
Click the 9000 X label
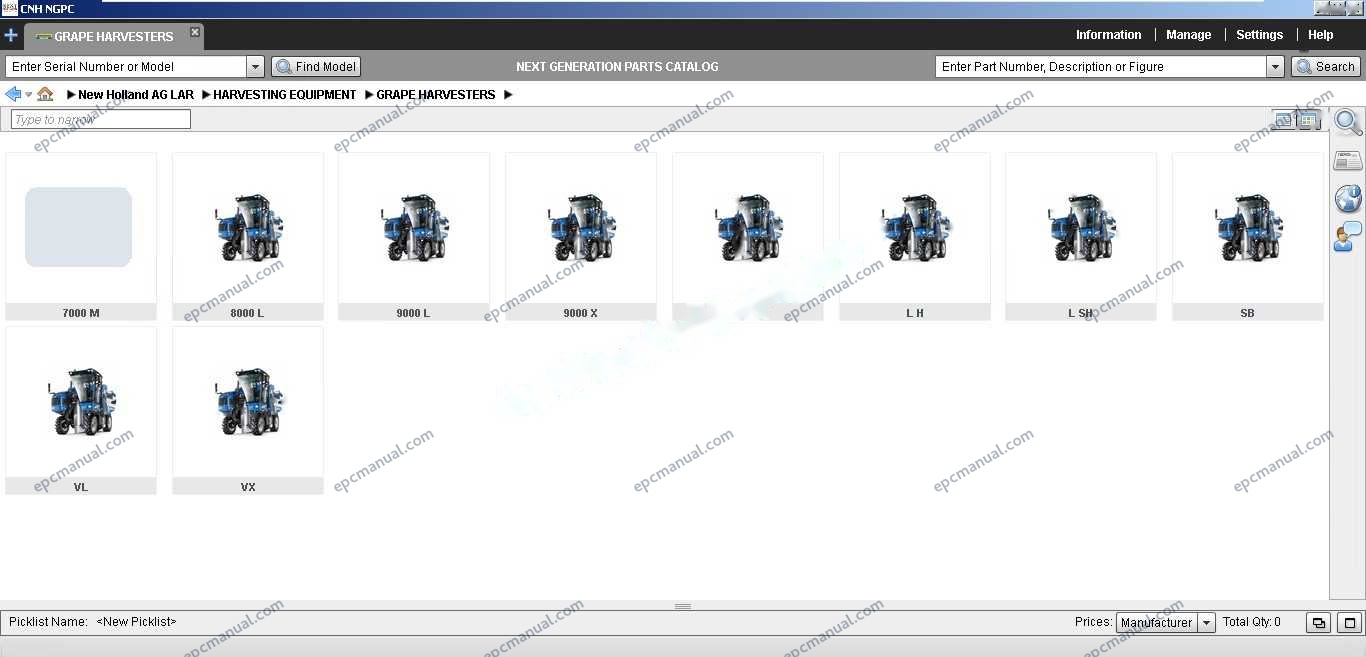(x=581, y=313)
